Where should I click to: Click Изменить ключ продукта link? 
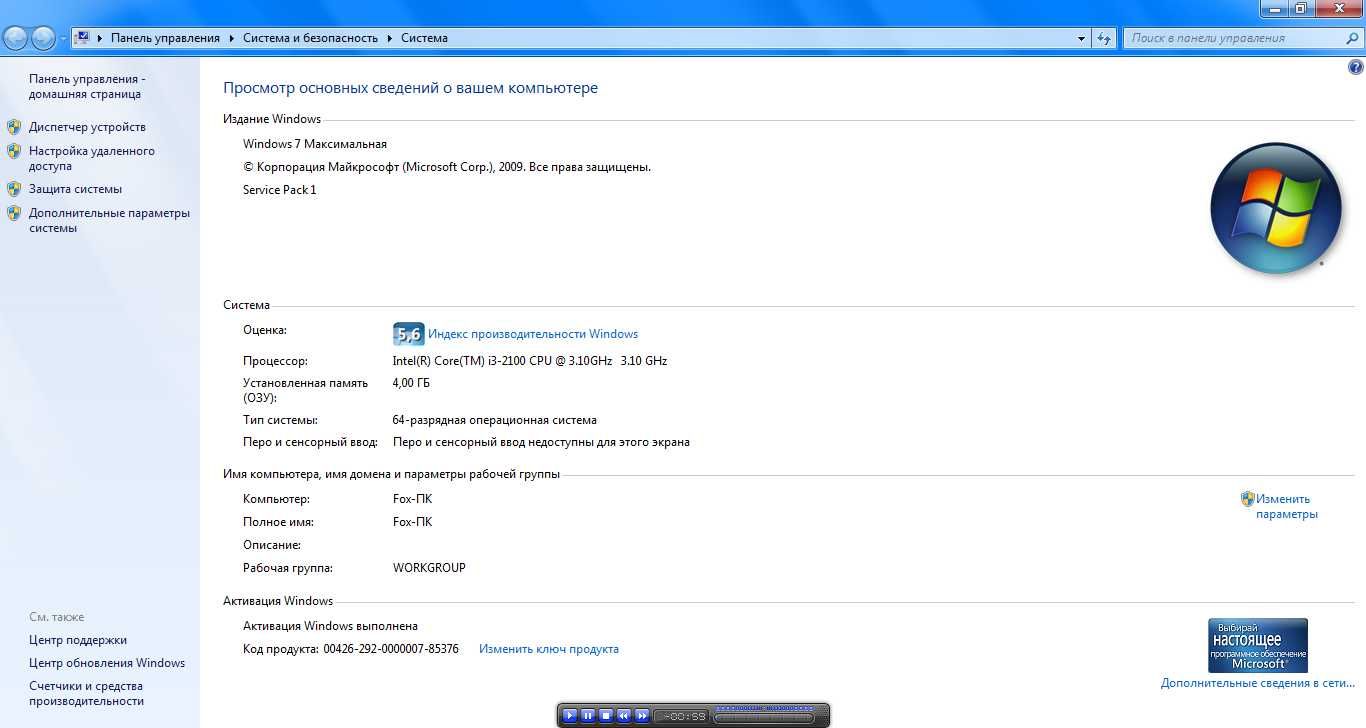[x=549, y=649]
